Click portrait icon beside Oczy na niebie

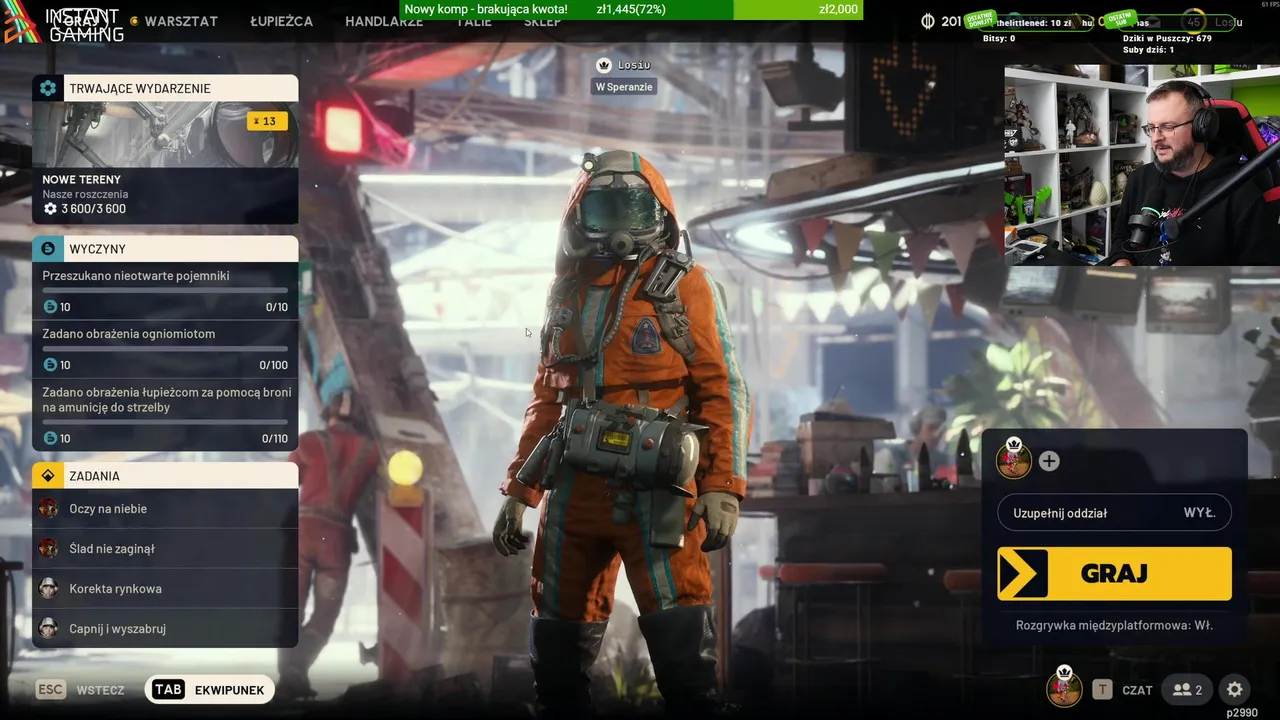(48, 509)
